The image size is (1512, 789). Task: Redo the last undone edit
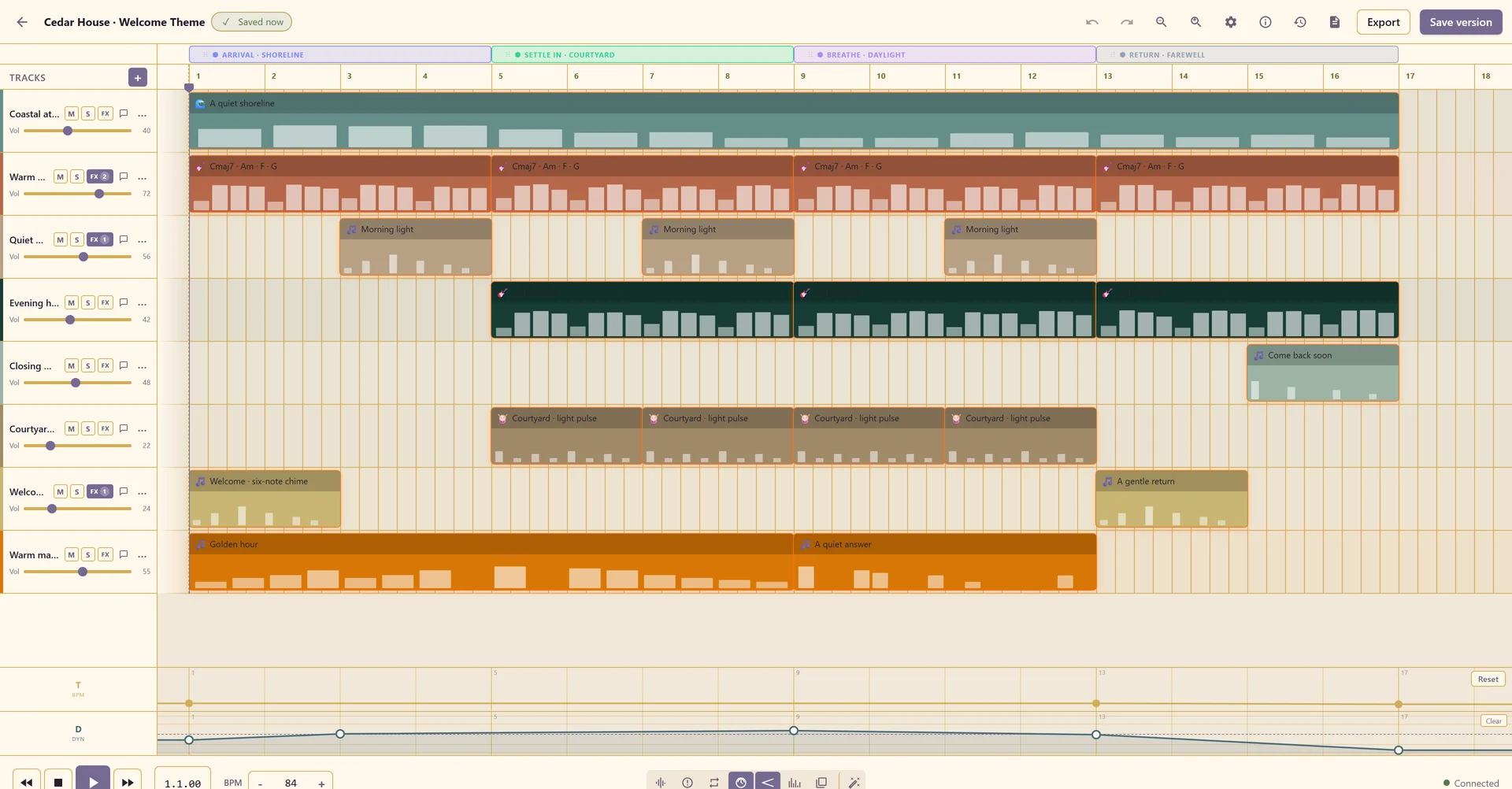pyautogui.click(x=1126, y=22)
